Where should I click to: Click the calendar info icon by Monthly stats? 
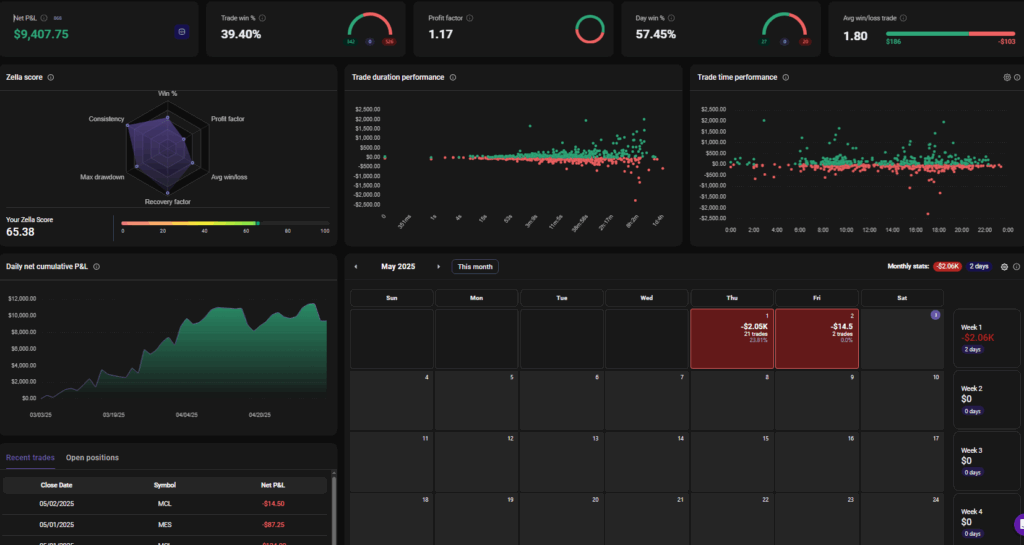(1016, 266)
